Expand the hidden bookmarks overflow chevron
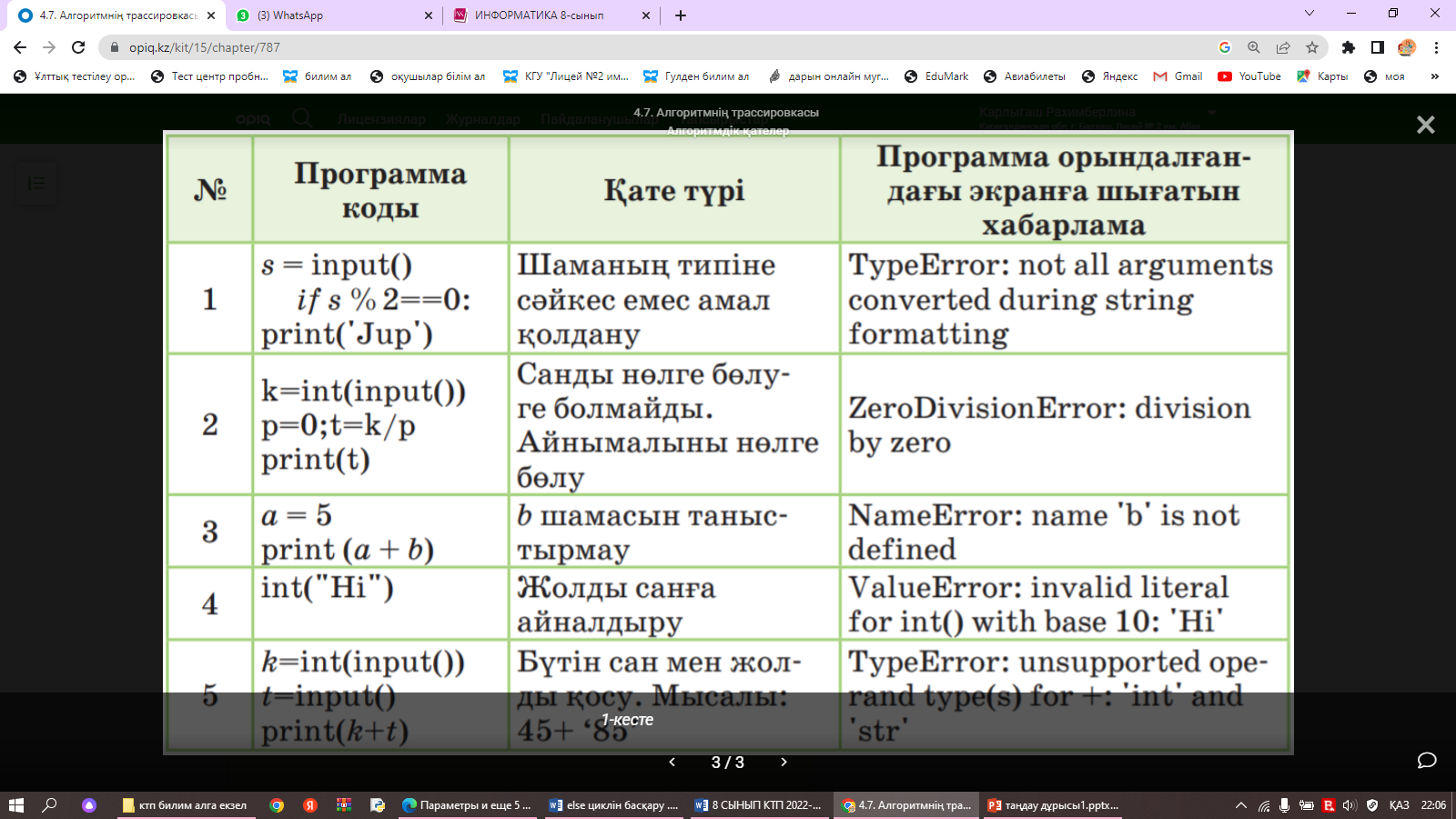The image size is (1456, 819). (x=1435, y=76)
